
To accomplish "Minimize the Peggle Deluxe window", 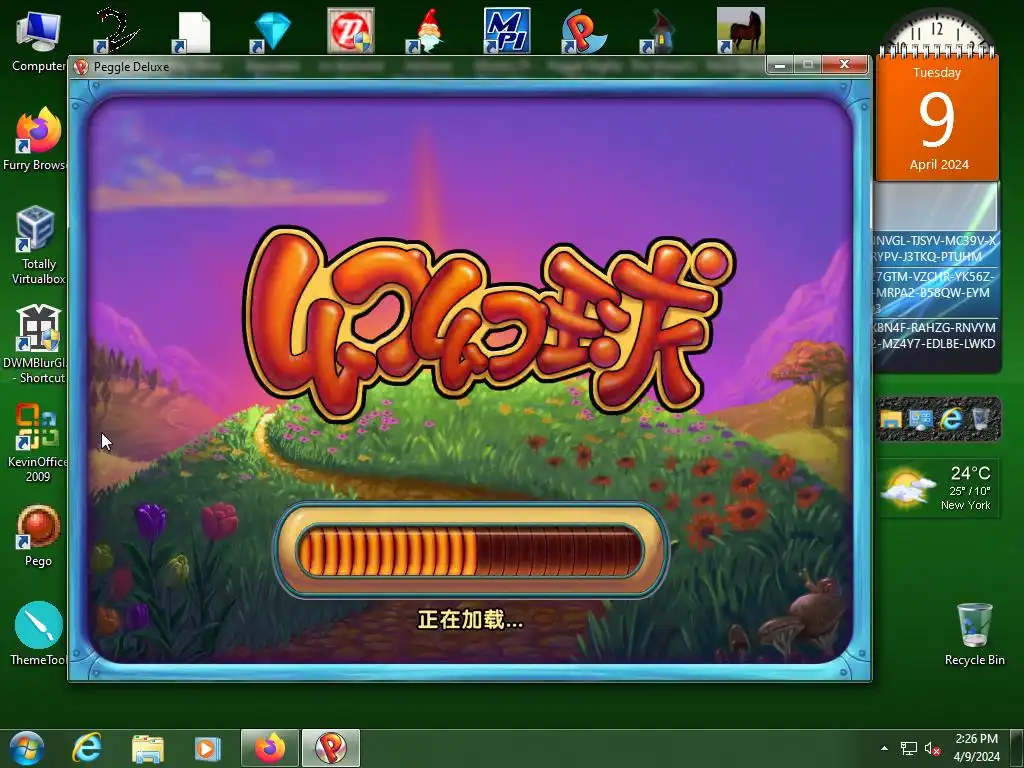I will tap(779, 65).
